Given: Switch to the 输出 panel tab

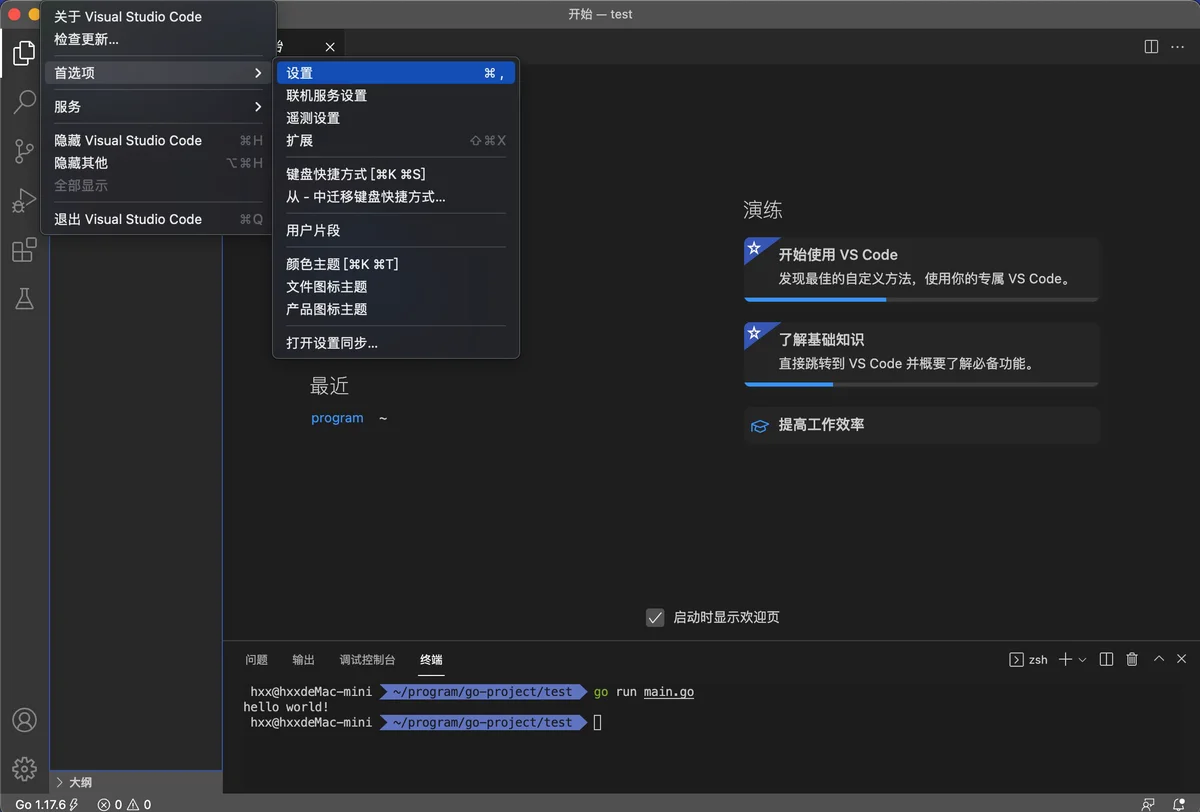Looking at the screenshot, I should [303, 660].
